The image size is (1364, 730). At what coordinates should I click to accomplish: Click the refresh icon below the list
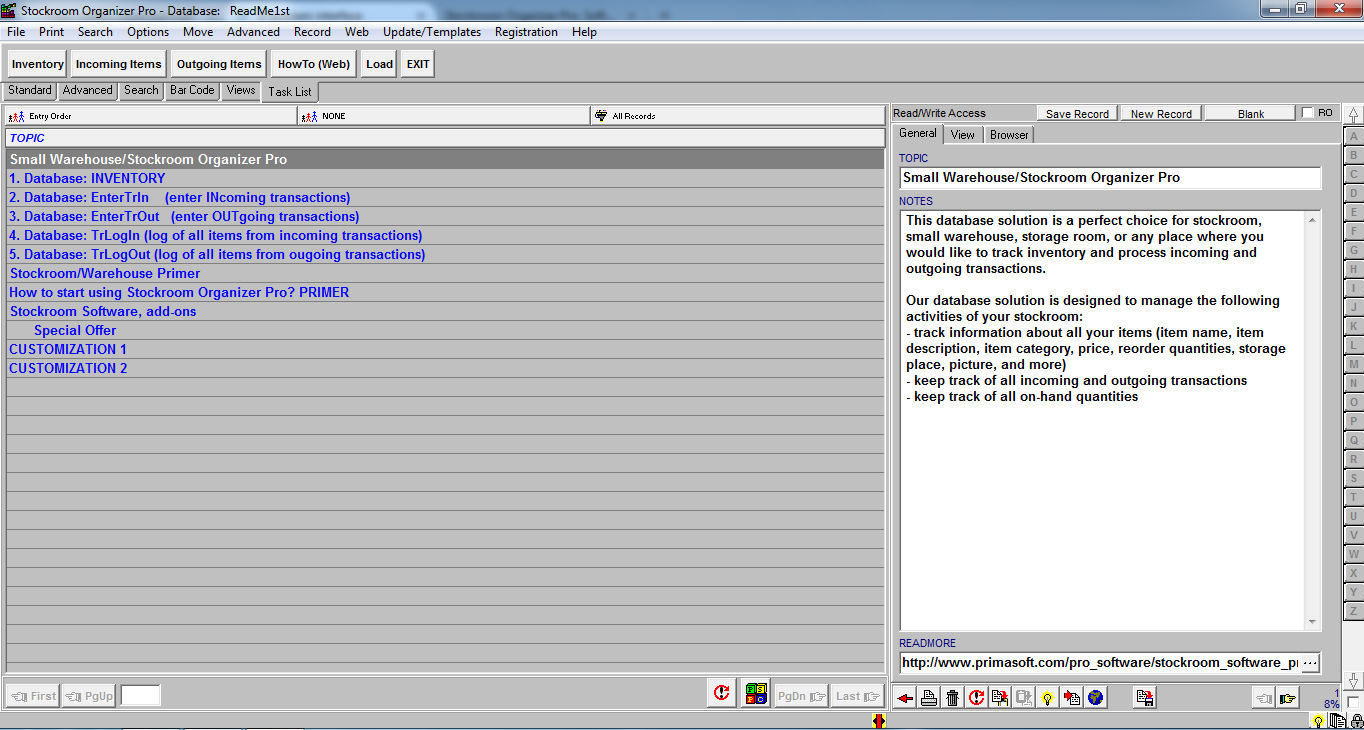(722, 694)
